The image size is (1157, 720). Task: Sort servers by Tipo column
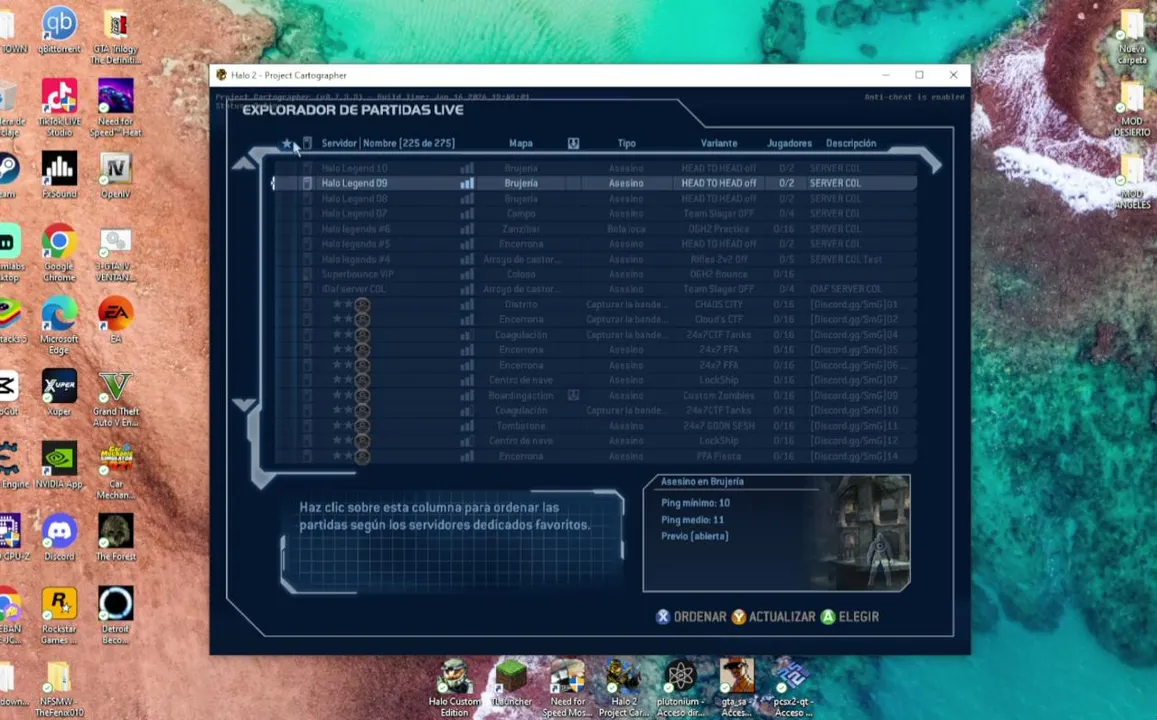[626, 143]
